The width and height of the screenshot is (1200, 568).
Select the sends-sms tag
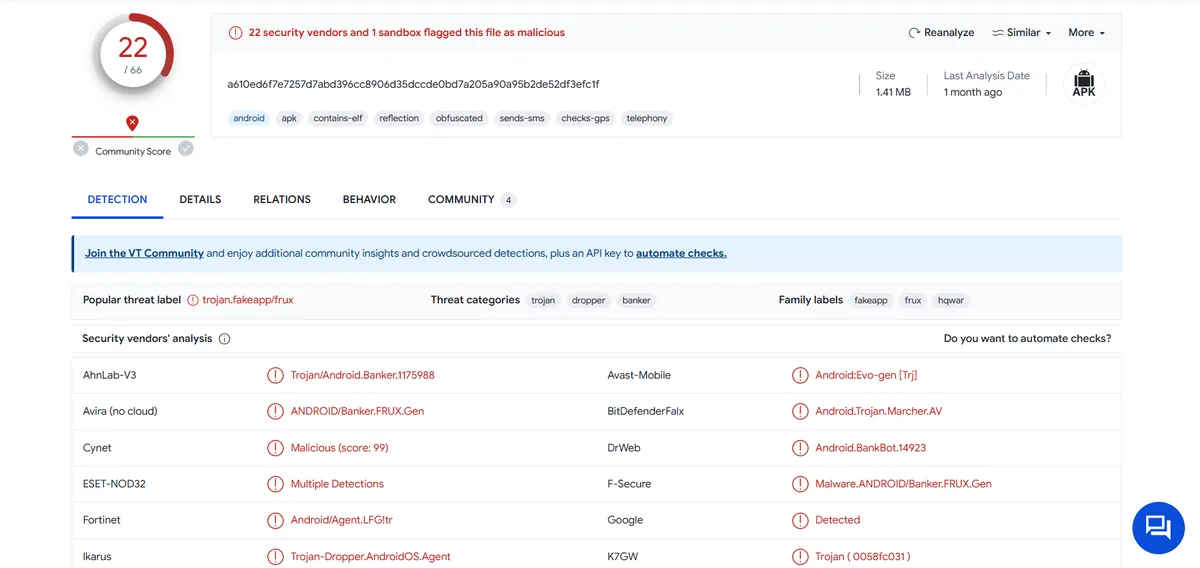[522, 118]
